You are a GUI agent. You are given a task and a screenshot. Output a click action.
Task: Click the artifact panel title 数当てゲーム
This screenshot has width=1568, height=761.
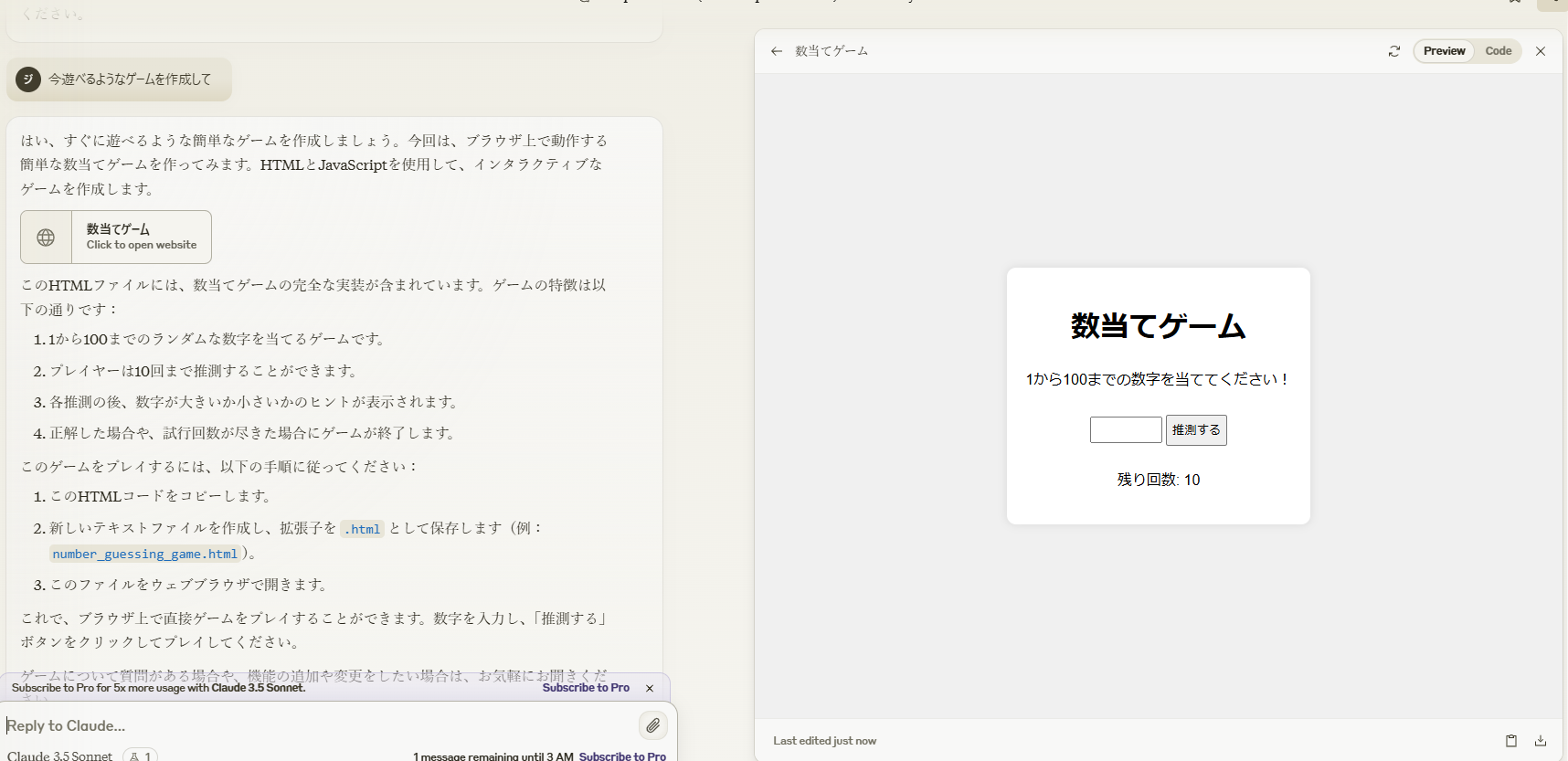(x=832, y=51)
